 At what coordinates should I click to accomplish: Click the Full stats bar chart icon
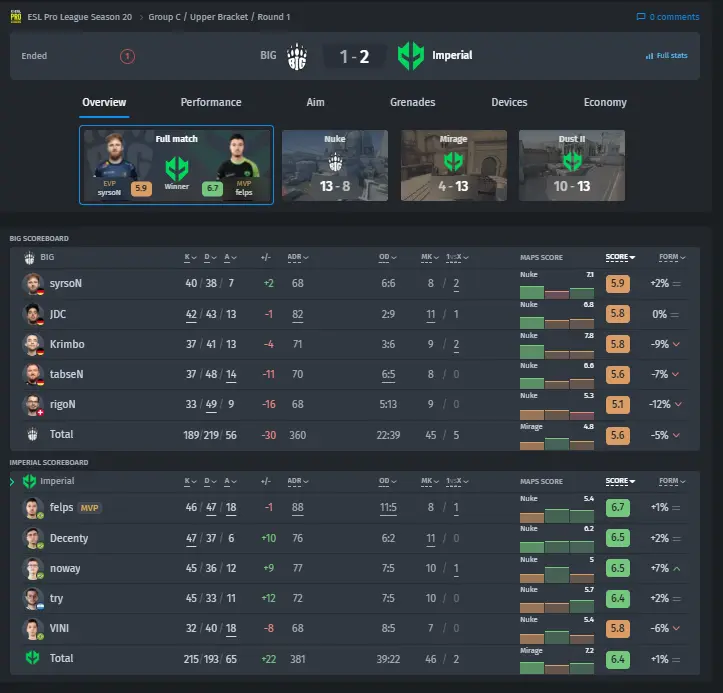click(649, 56)
